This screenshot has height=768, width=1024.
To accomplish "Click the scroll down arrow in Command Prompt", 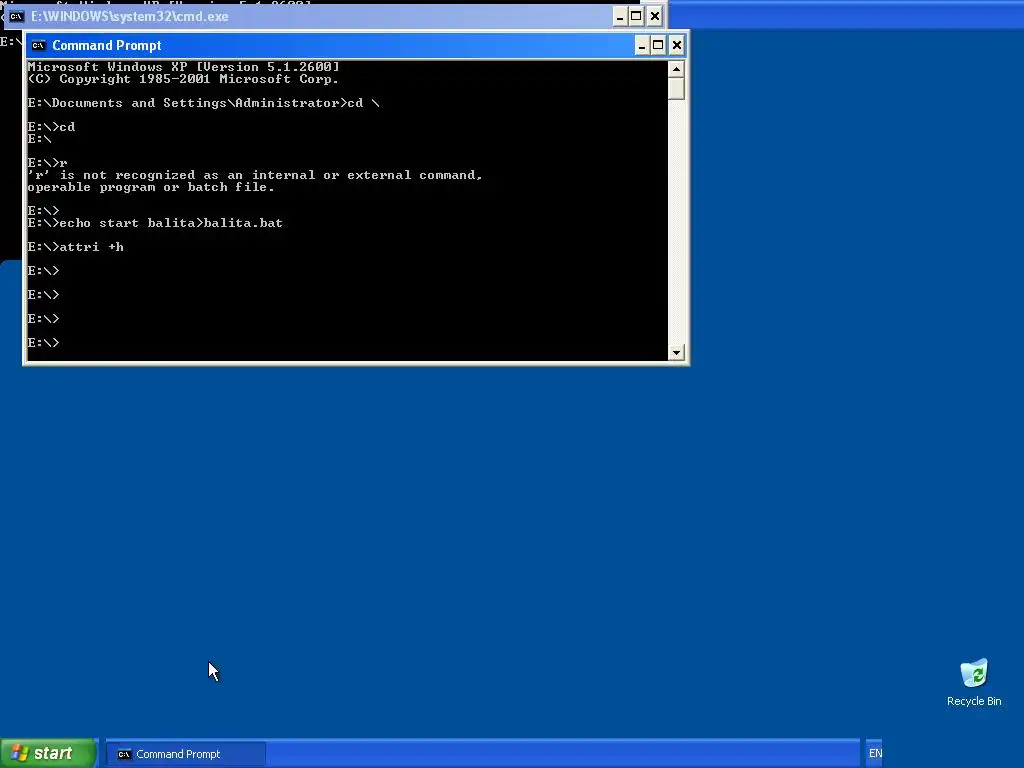I will (677, 353).
